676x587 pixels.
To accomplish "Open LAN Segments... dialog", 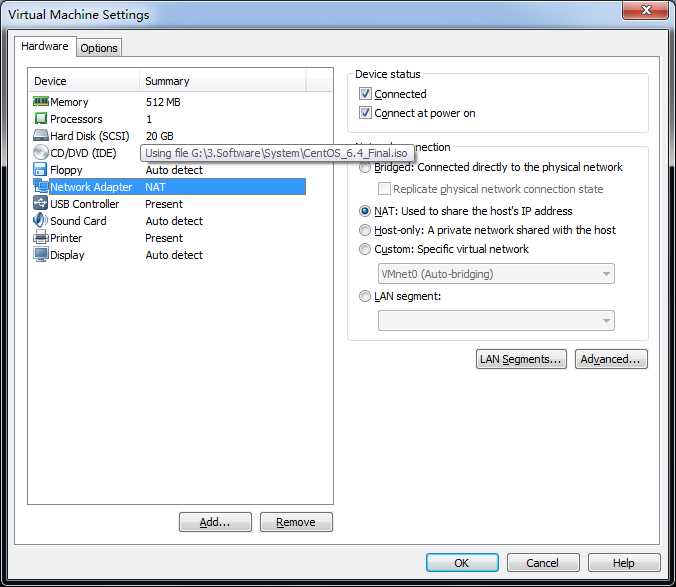I will point(521,359).
